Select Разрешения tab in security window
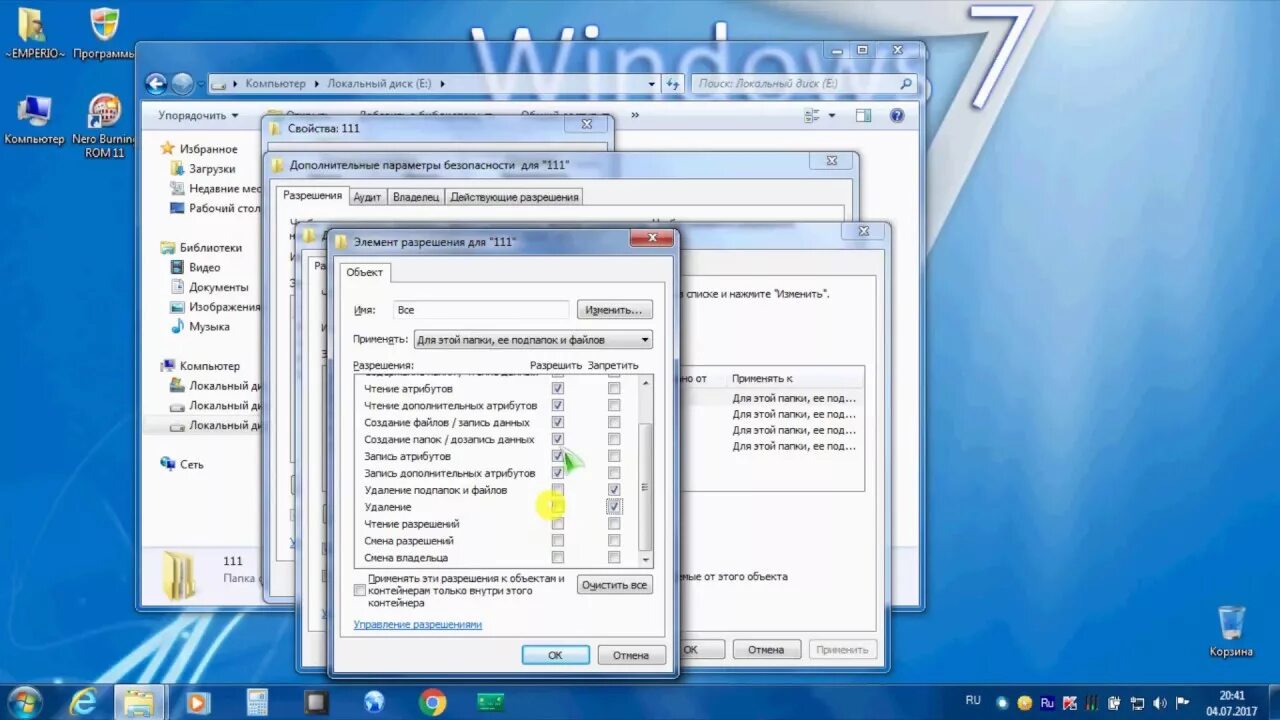Viewport: 1280px width, 720px height. (x=312, y=196)
